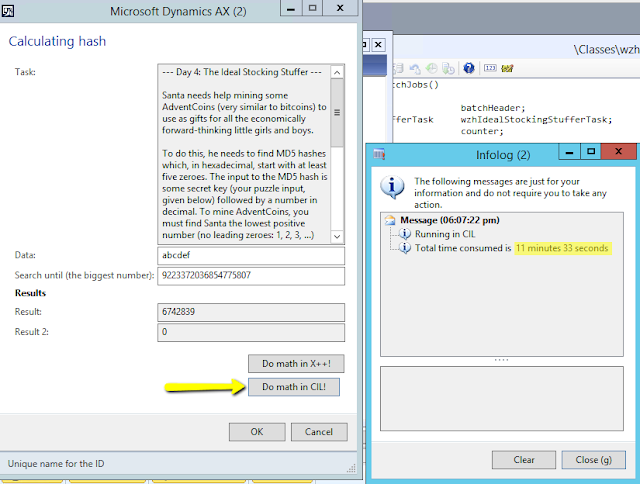The width and height of the screenshot is (640, 484).
Task: Click the blue Help question mark icon in code editor
Action: (x=469, y=68)
